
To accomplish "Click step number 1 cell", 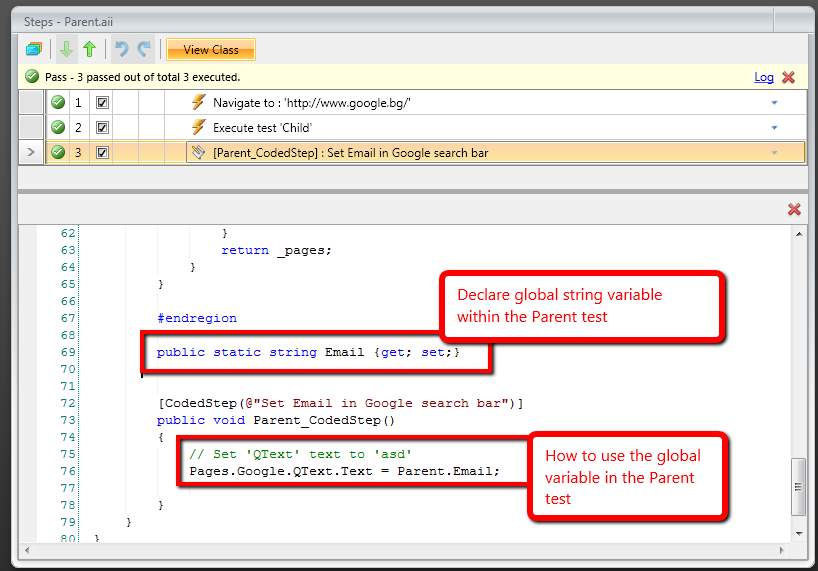I will pos(78,103).
